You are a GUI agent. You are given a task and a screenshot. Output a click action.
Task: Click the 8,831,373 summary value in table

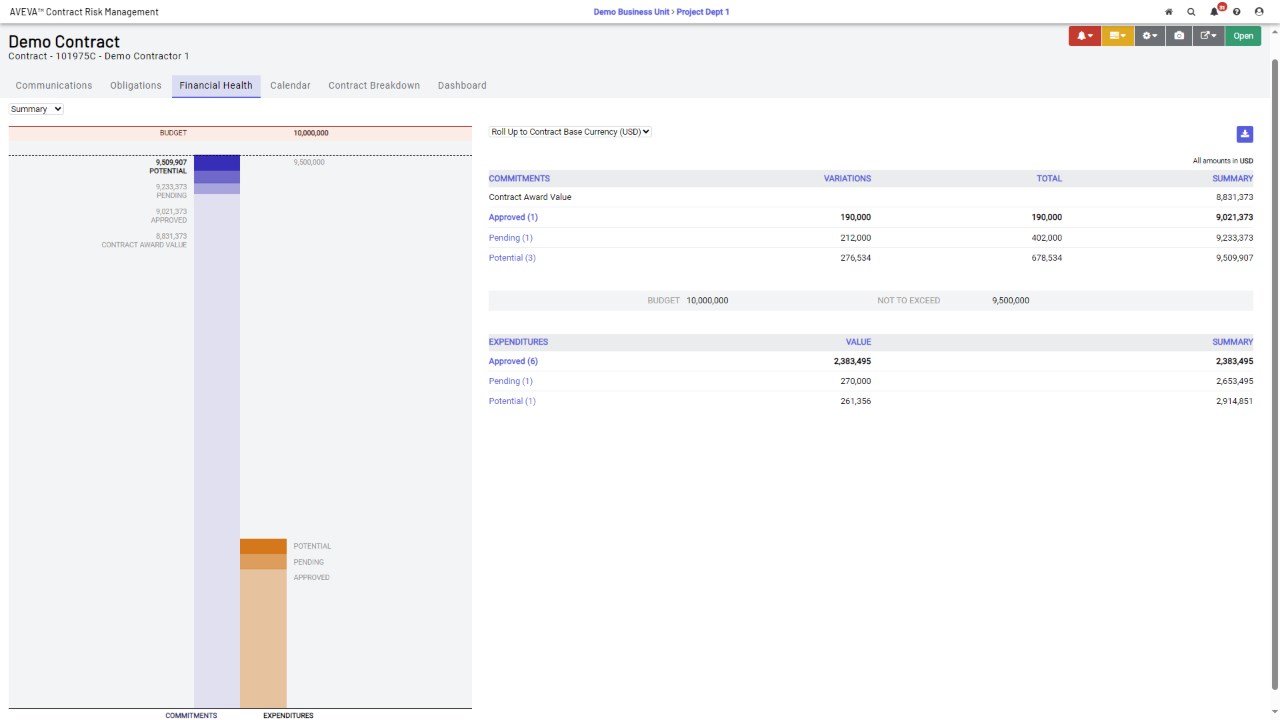pyautogui.click(x=1232, y=197)
